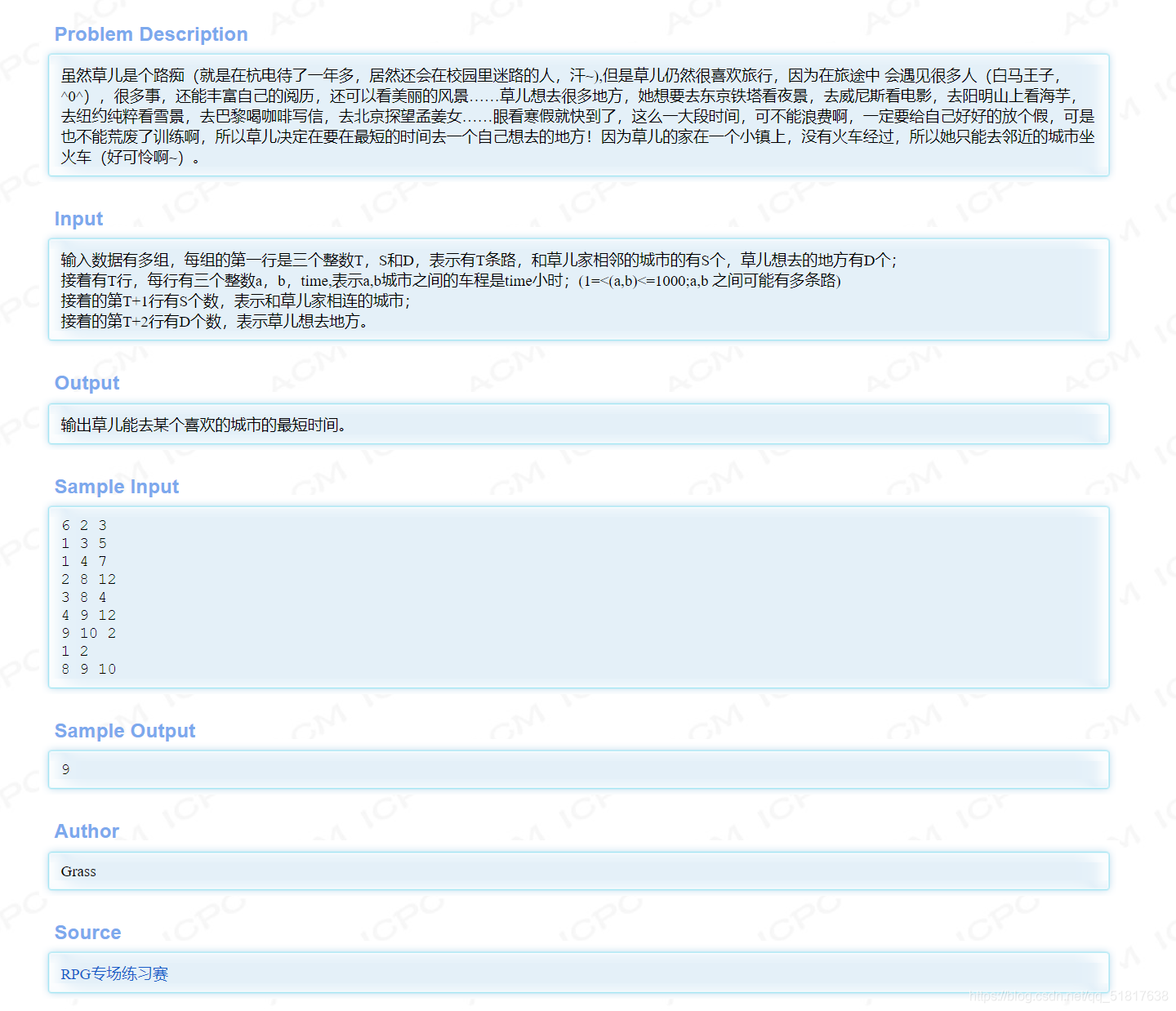Select the Input section heading
Screen dimensions: 1176x1011
pos(78,219)
